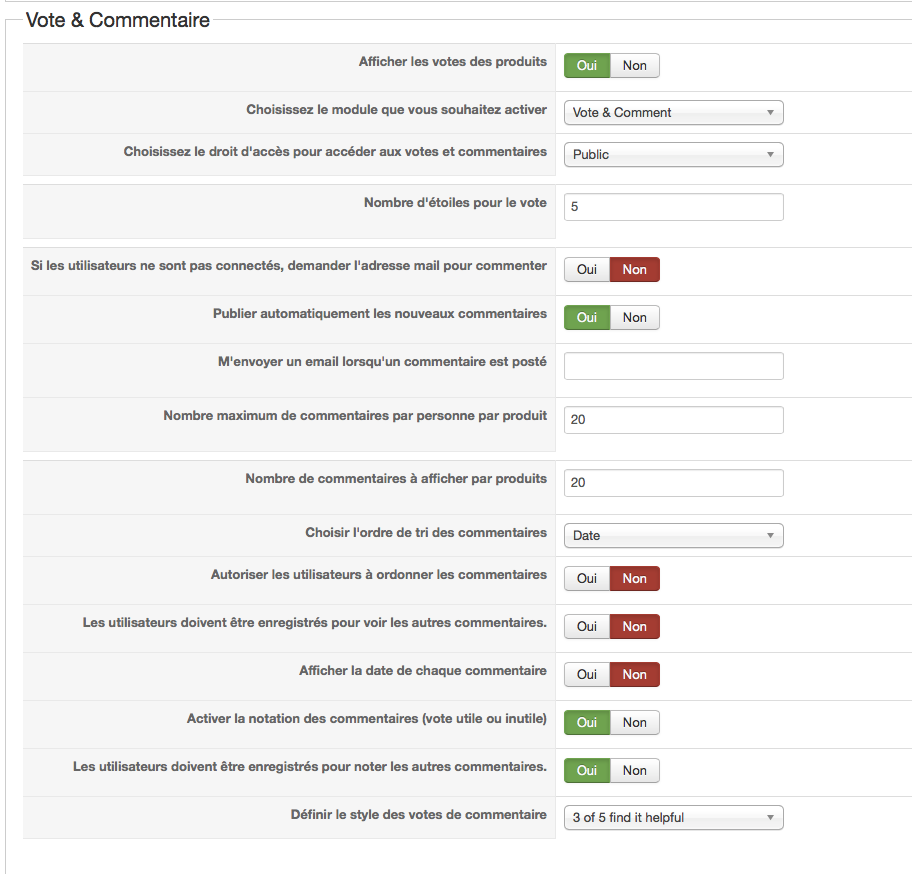The height and width of the screenshot is (874, 912).
Task: Require registration to view other comments (Oui)
Action: pyautogui.click(x=587, y=627)
